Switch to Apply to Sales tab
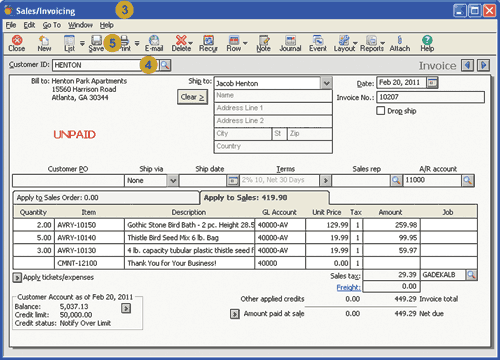Viewport: 500px width, 360px height. coord(264,198)
